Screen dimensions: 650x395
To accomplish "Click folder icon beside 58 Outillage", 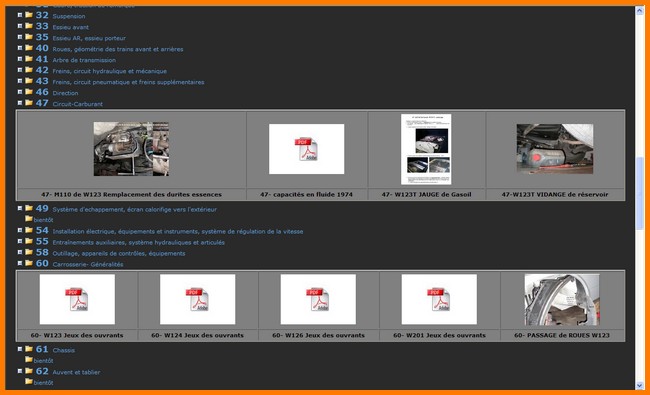I will click(29, 252).
